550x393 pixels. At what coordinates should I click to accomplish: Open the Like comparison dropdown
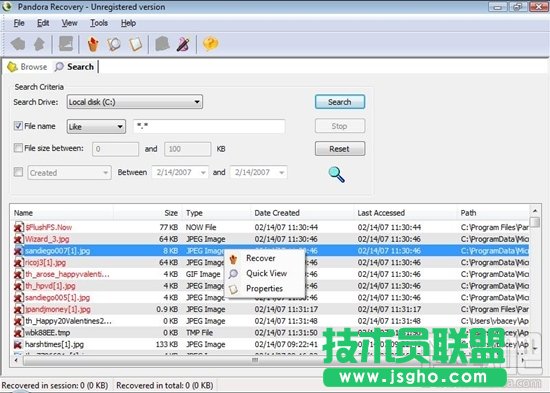coord(96,126)
